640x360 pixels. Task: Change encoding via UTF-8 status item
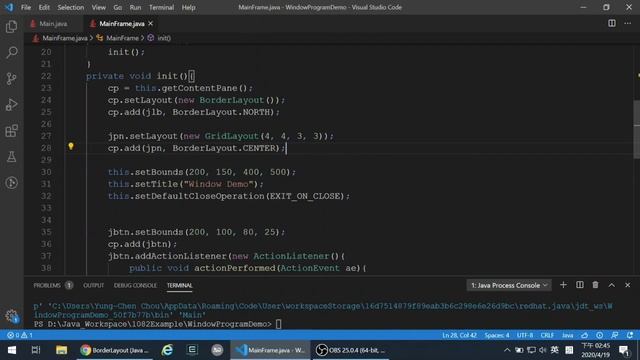coord(525,335)
